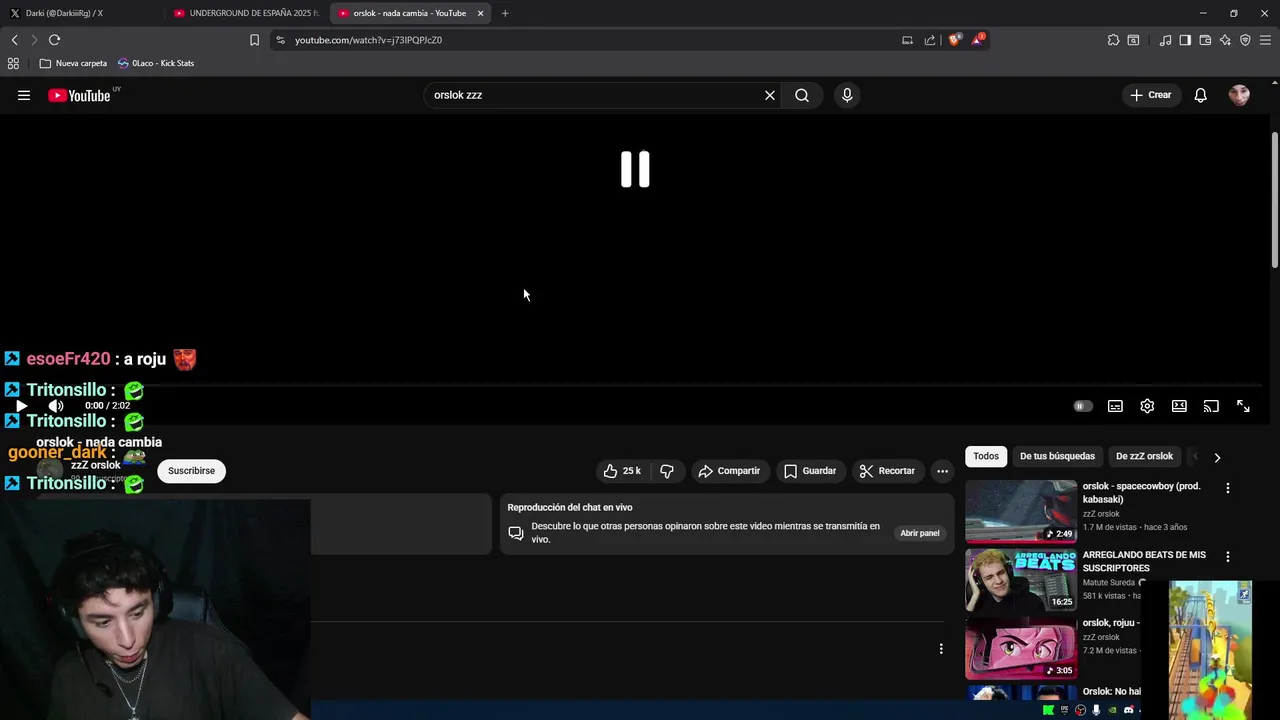Close the orslok - nada cambia tab

click(481, 13)
